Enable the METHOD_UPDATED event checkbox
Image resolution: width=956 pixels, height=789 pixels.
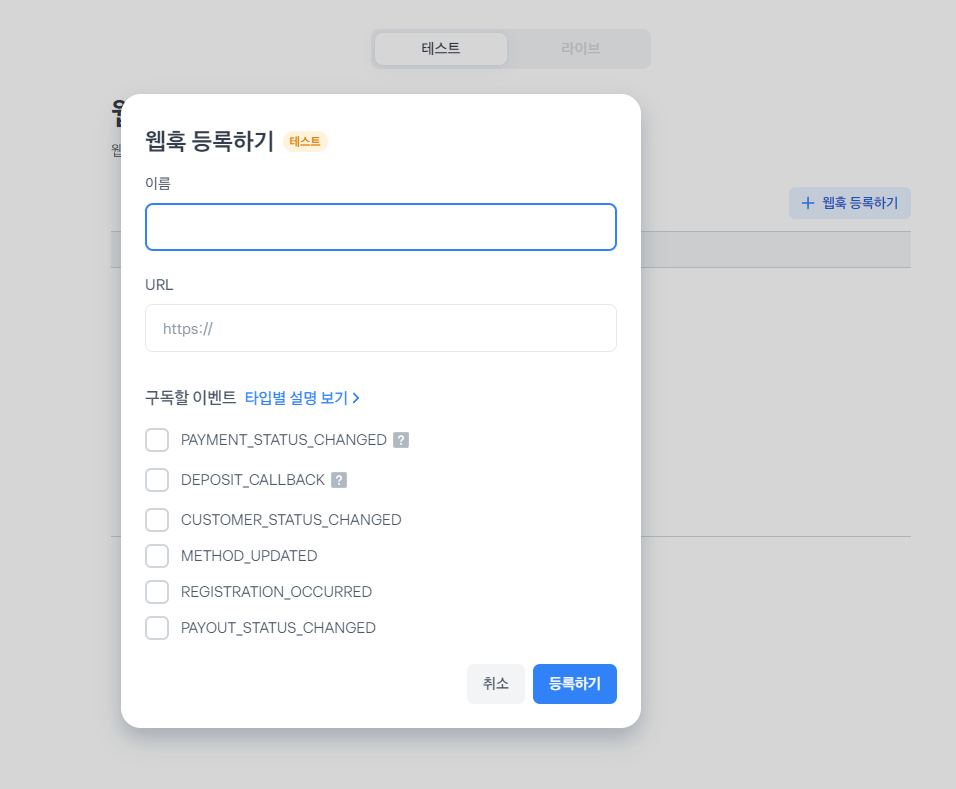tap(157, 556)
